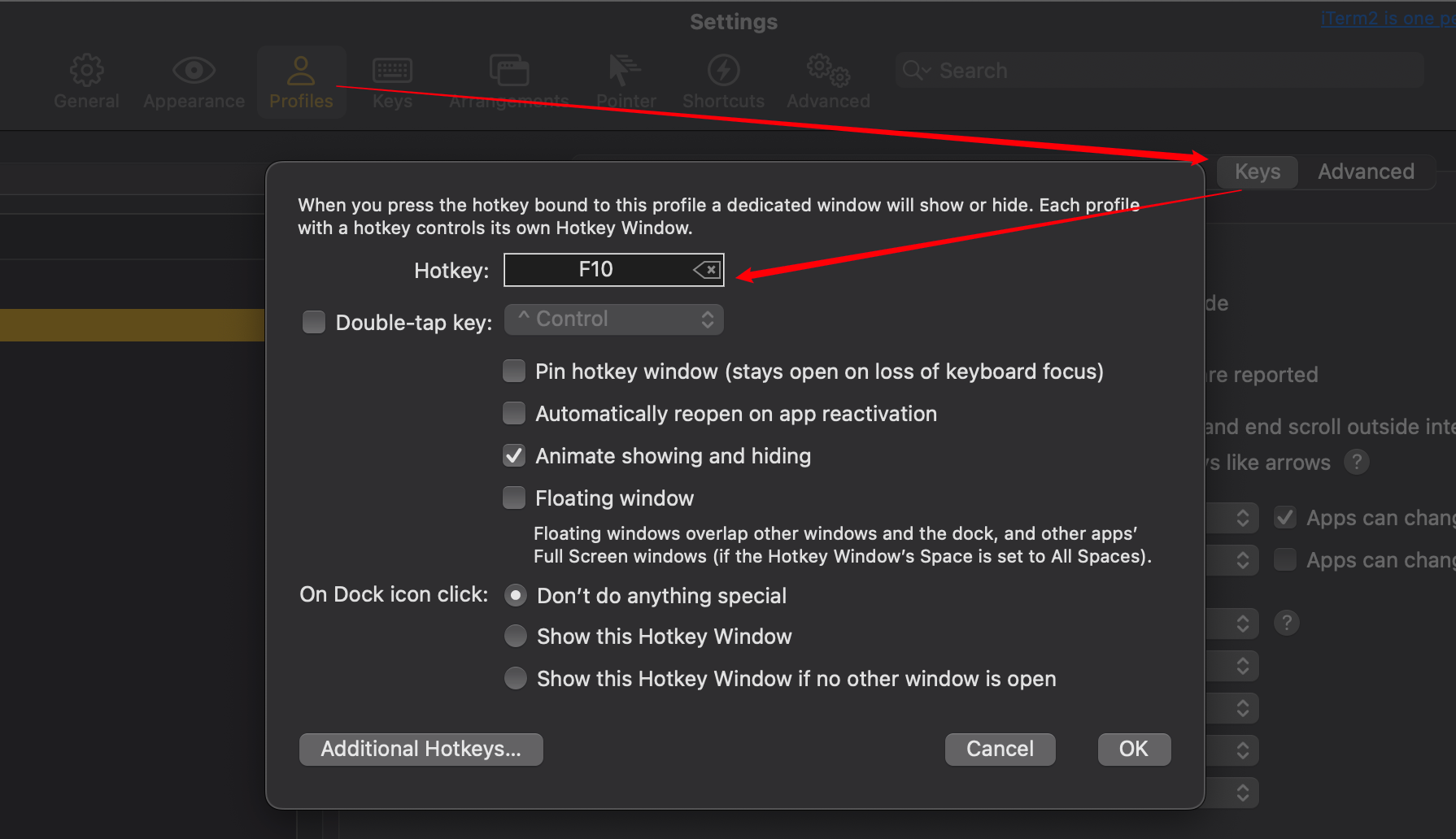Enable the Double-tap key checkbox

pos(314,322)
